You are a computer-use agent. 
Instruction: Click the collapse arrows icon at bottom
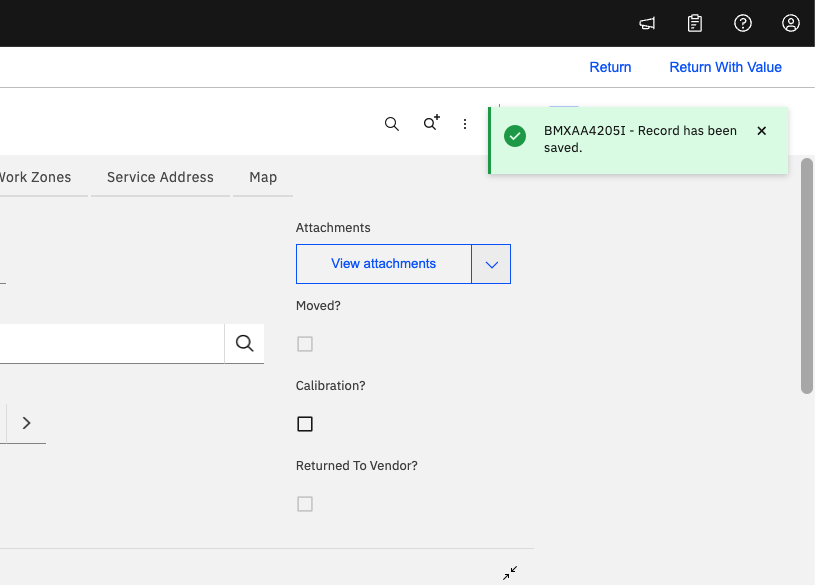click(510, 573)
